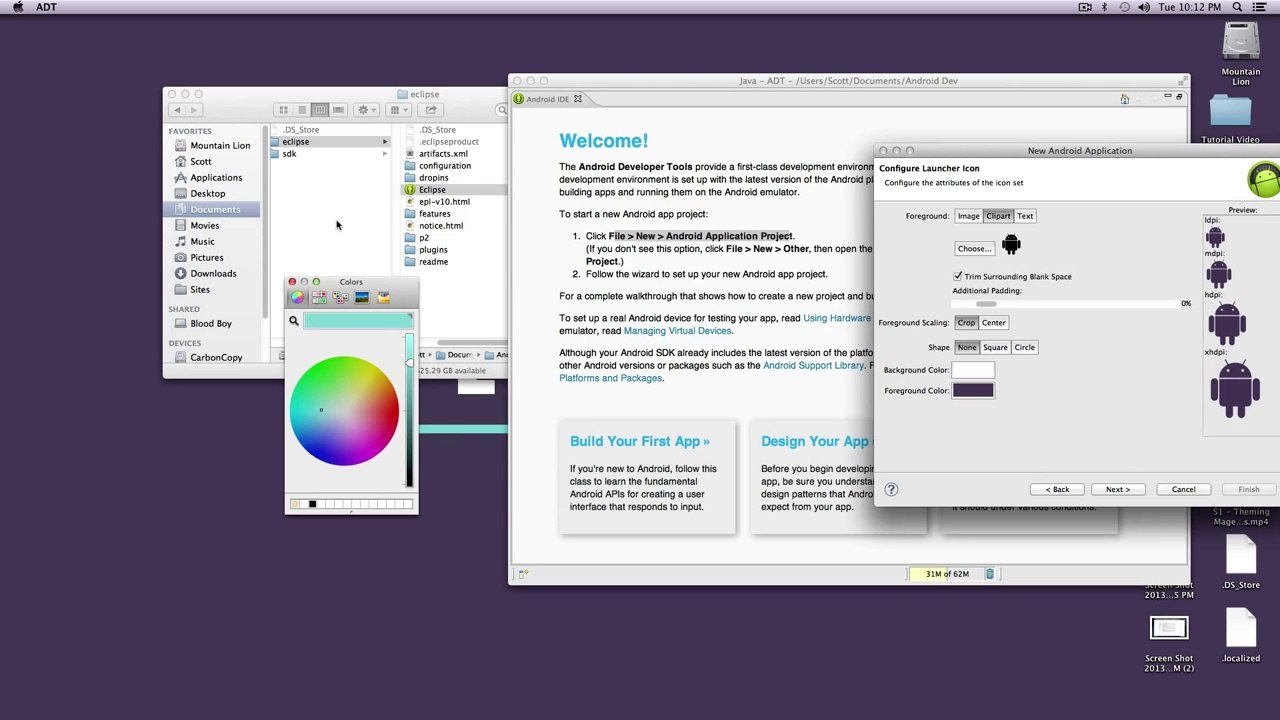Toggle Trim Surrounding Blank Space checkbox
This screenshot has width=1280, height=720.
[x=958, y=276]
